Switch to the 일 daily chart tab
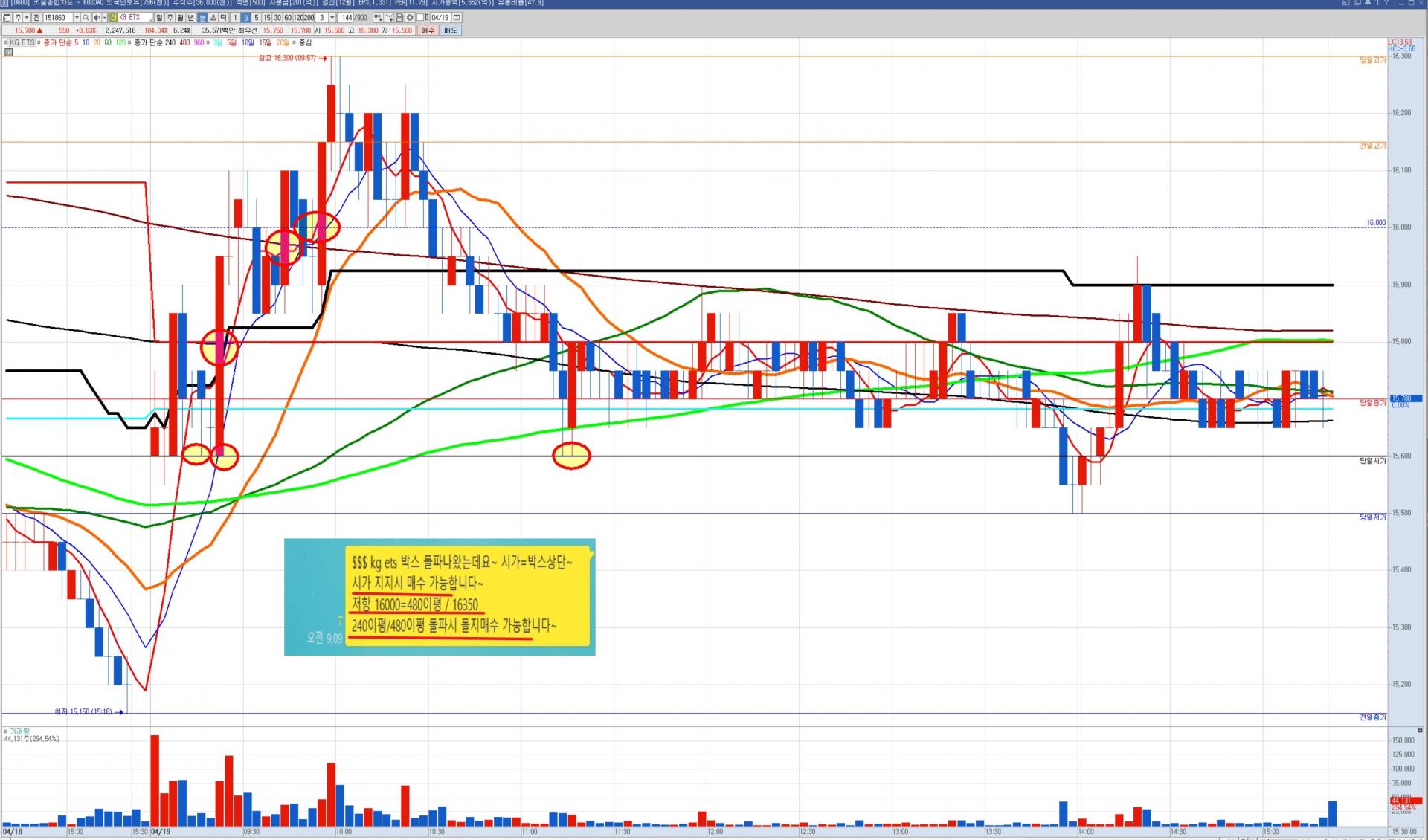This screenshot has width=1428, height=840. [159, 18]
